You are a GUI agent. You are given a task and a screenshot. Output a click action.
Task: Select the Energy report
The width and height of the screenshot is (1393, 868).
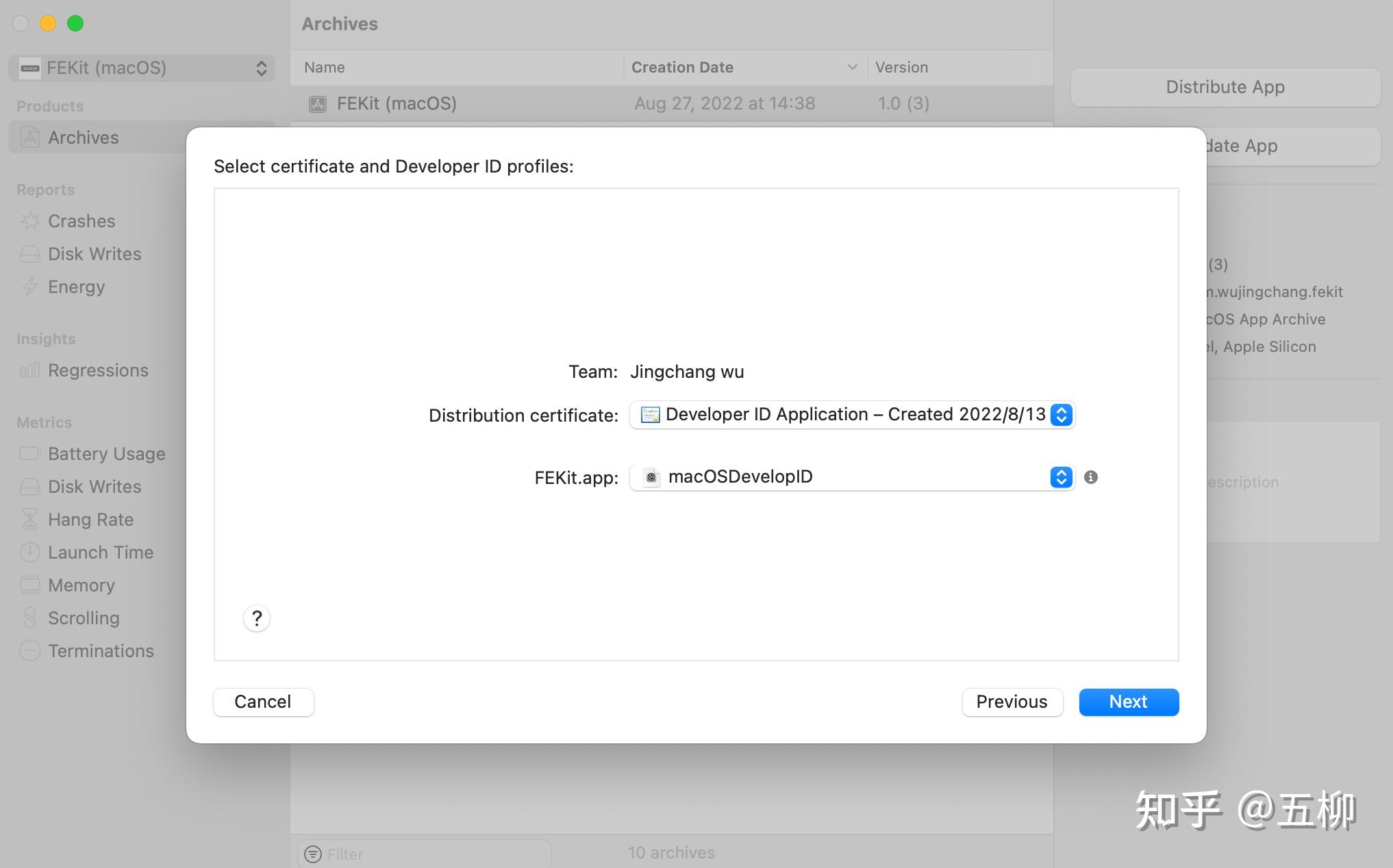coord(75,287)
